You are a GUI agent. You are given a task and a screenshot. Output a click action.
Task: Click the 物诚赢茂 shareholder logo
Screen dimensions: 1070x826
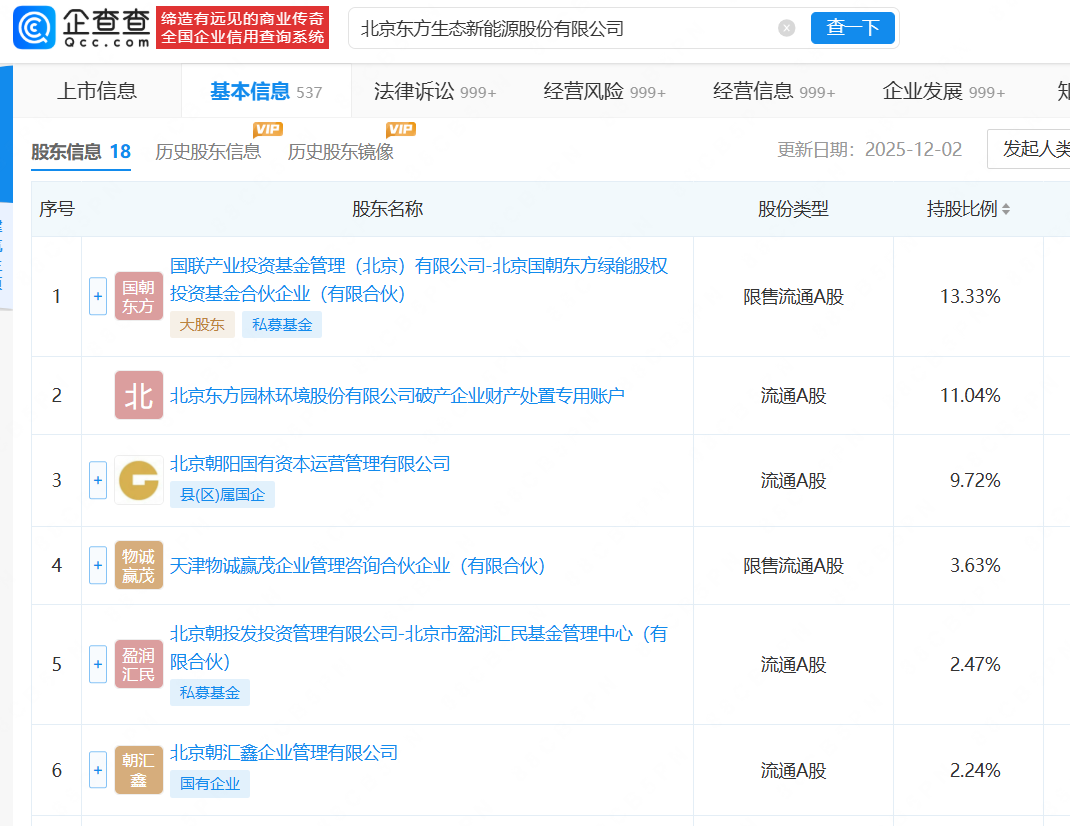coord(138,565)
